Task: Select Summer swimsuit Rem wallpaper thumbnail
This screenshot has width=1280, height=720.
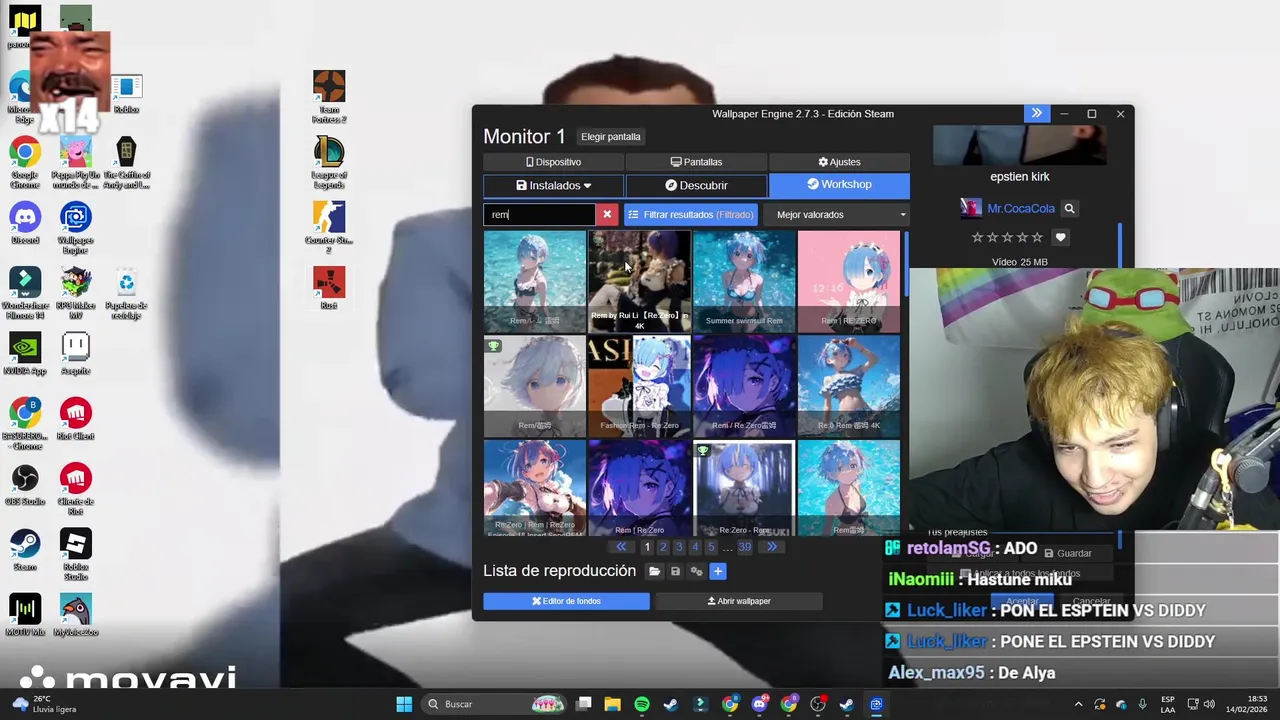Action: point(744,281)
